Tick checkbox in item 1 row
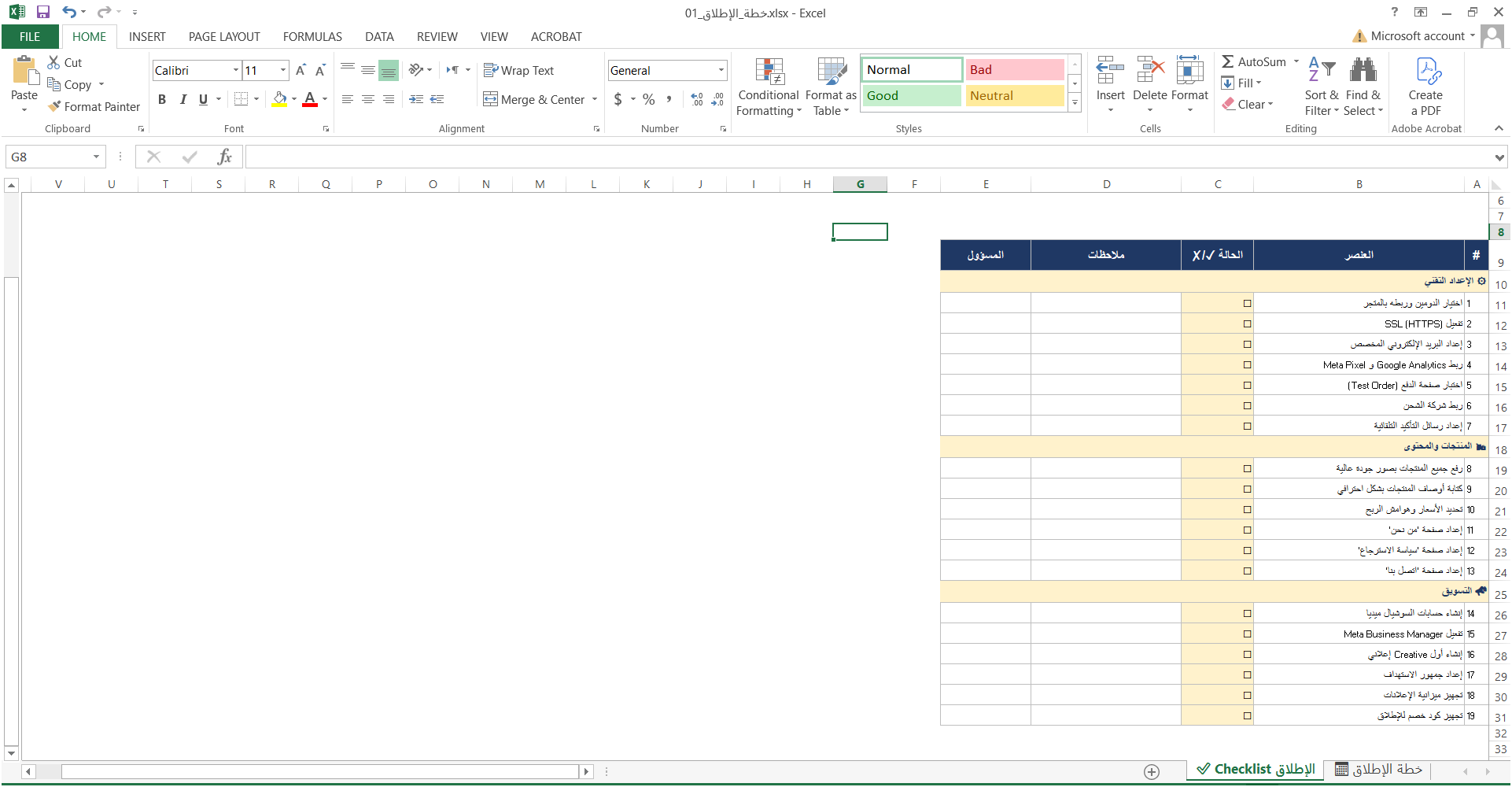The image size is (1512, 787). click(1247, 303)
